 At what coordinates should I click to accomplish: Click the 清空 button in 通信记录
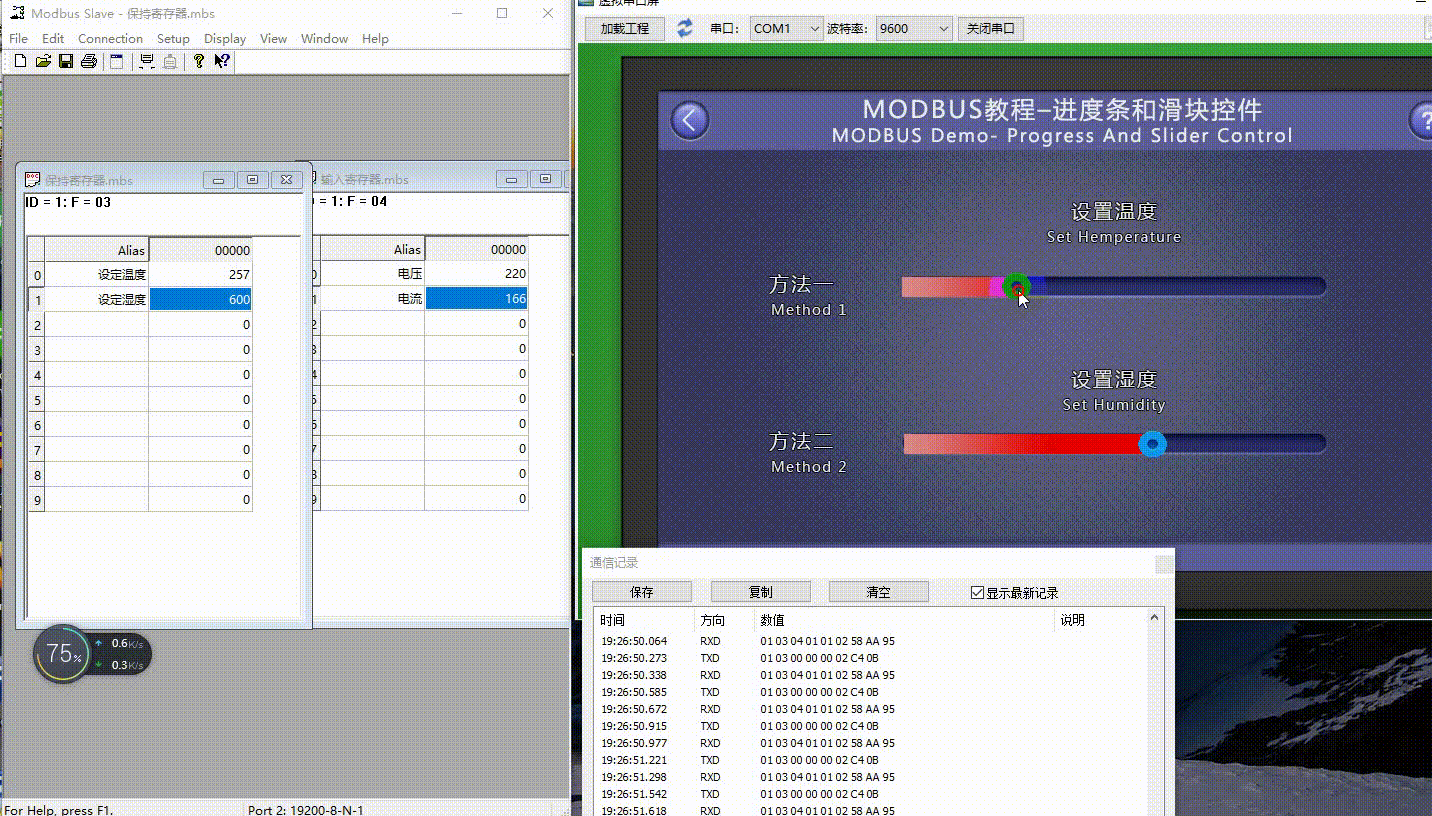[878, 592]
